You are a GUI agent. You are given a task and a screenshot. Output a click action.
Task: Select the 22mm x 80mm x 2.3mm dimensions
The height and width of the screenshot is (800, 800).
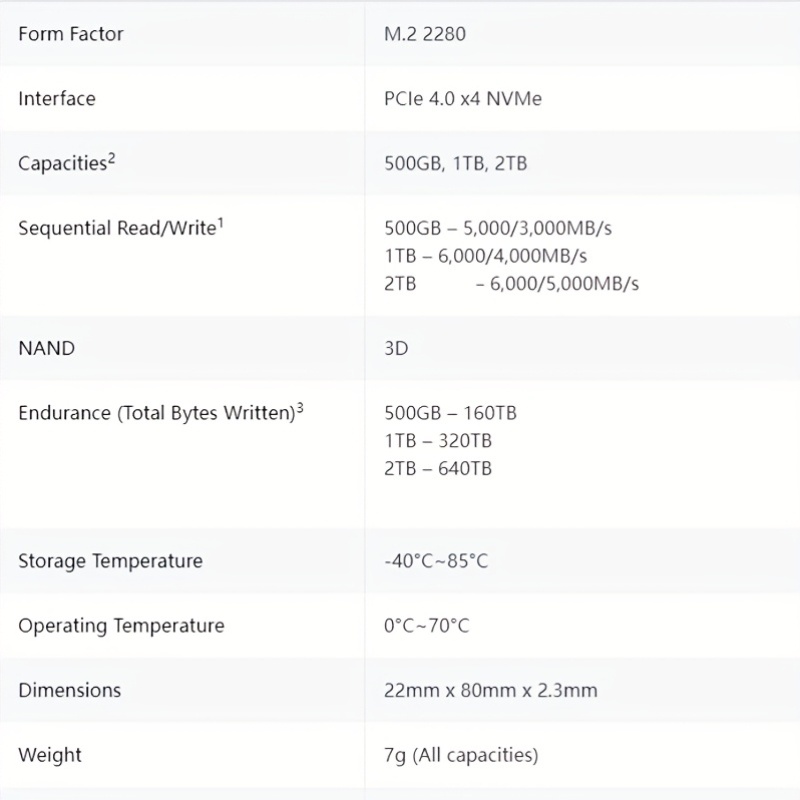click(x=491, y=690)
